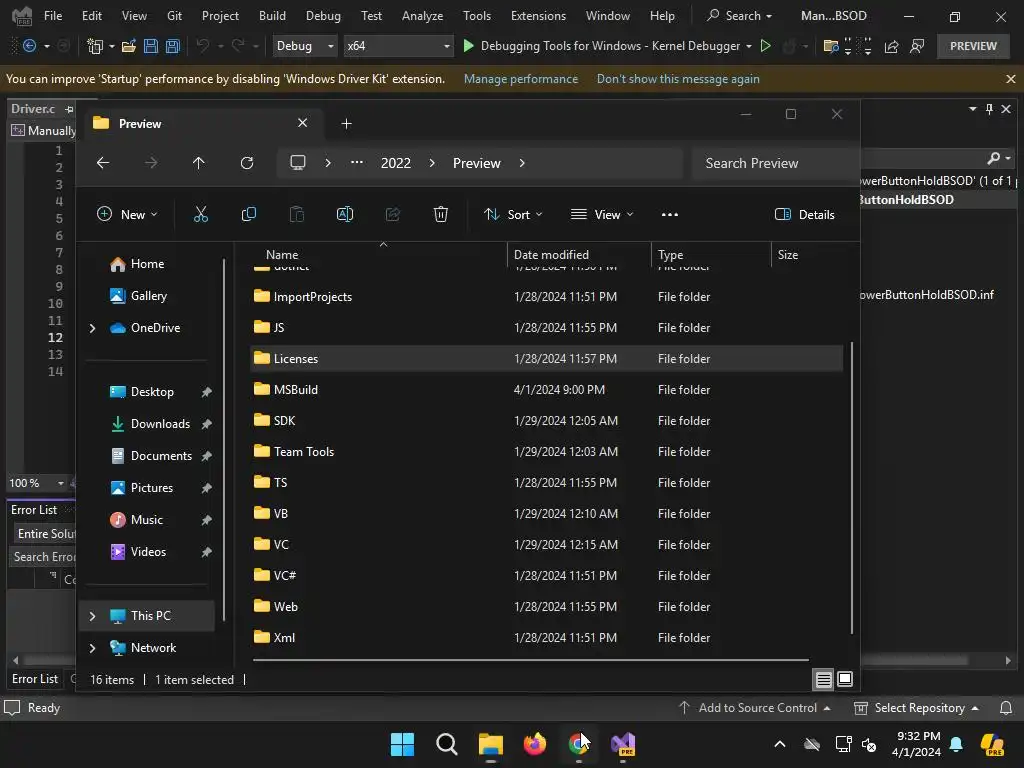Click Manage performance link

520,79
